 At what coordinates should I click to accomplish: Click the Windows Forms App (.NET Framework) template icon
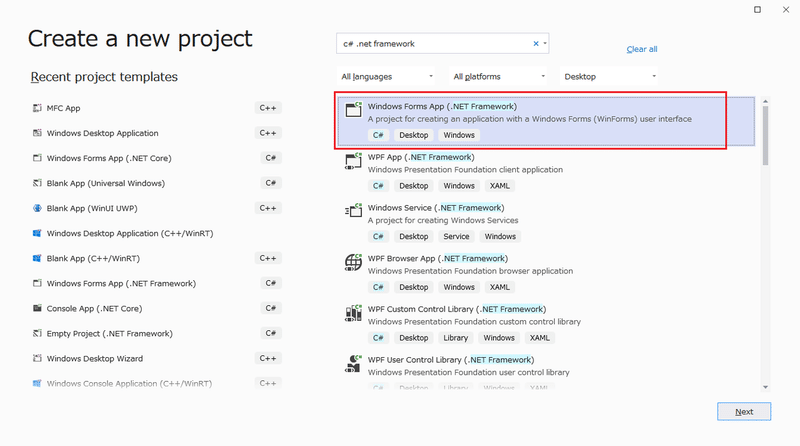[x=352, y=110]
